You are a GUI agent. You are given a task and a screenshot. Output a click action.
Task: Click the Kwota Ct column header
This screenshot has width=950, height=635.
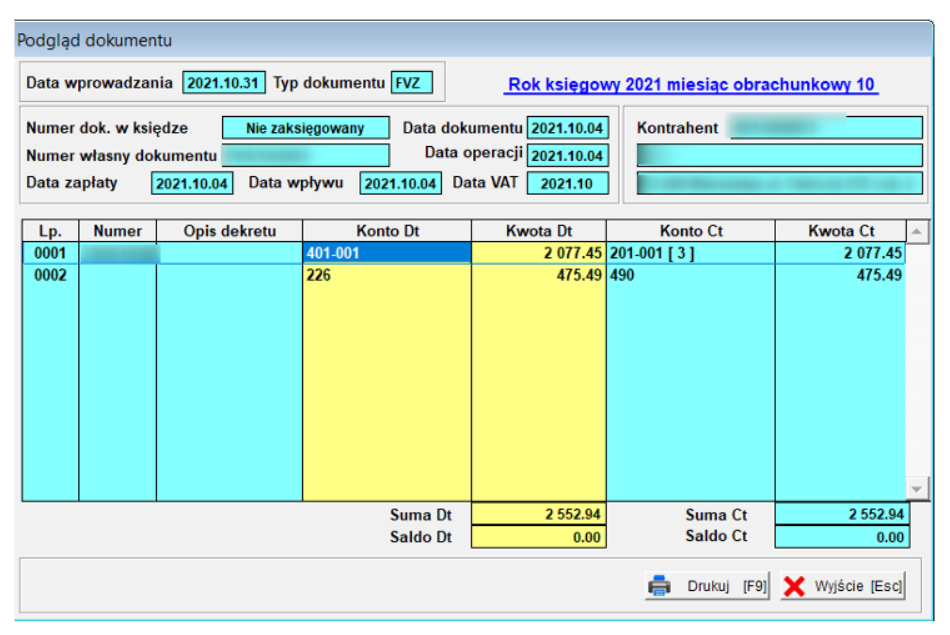tap(840, 231)
